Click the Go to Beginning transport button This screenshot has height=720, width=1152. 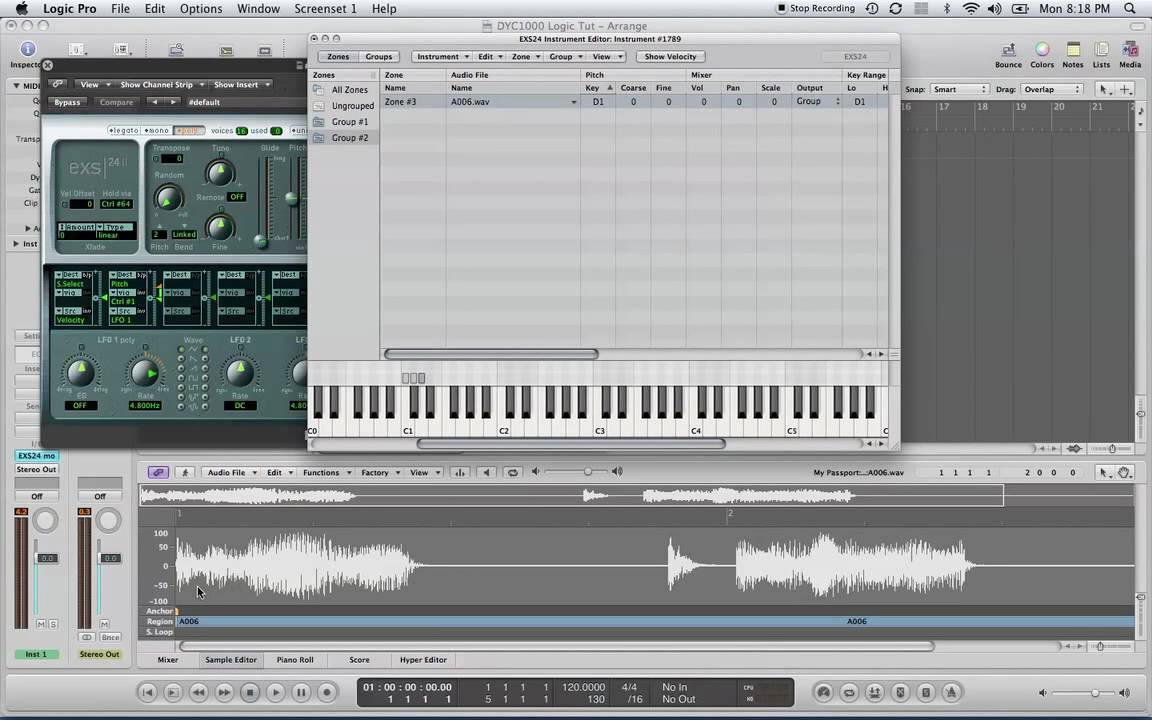(x=147, y=692)
